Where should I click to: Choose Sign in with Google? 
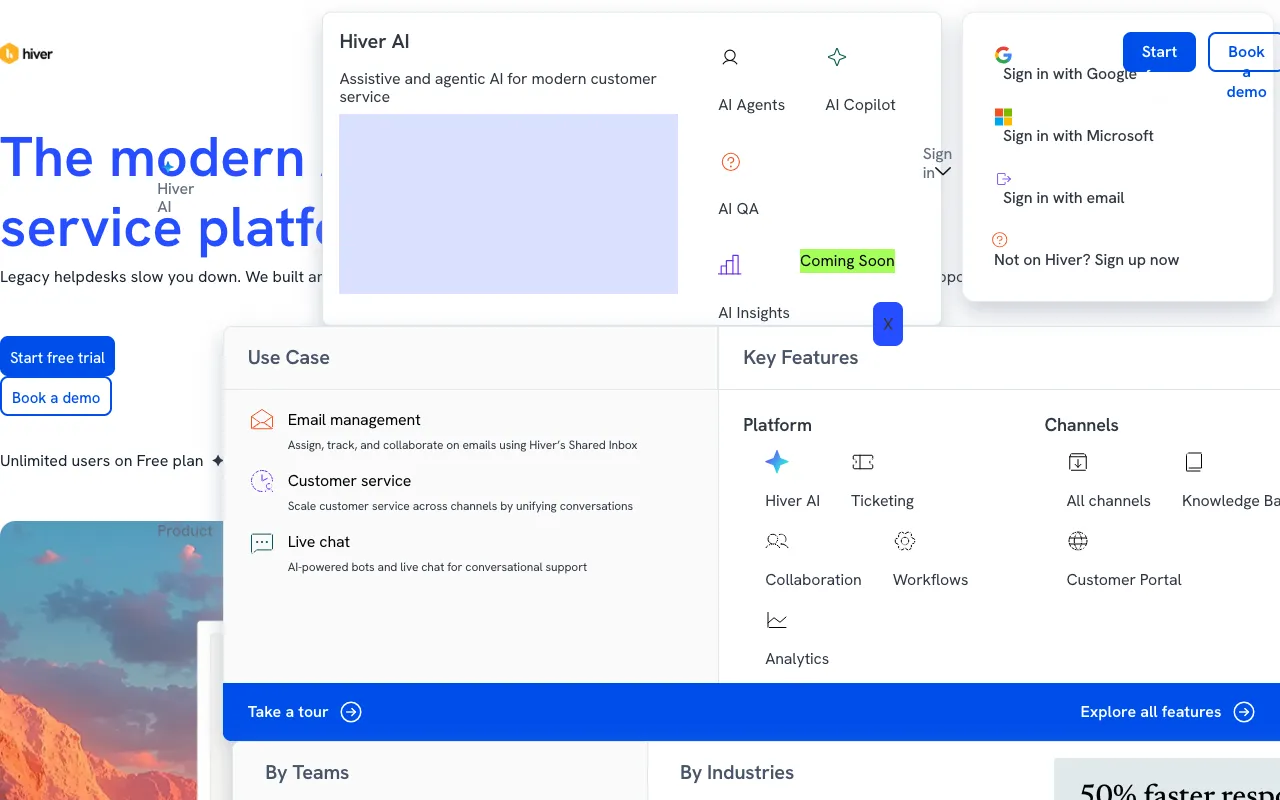(1069, 73)
